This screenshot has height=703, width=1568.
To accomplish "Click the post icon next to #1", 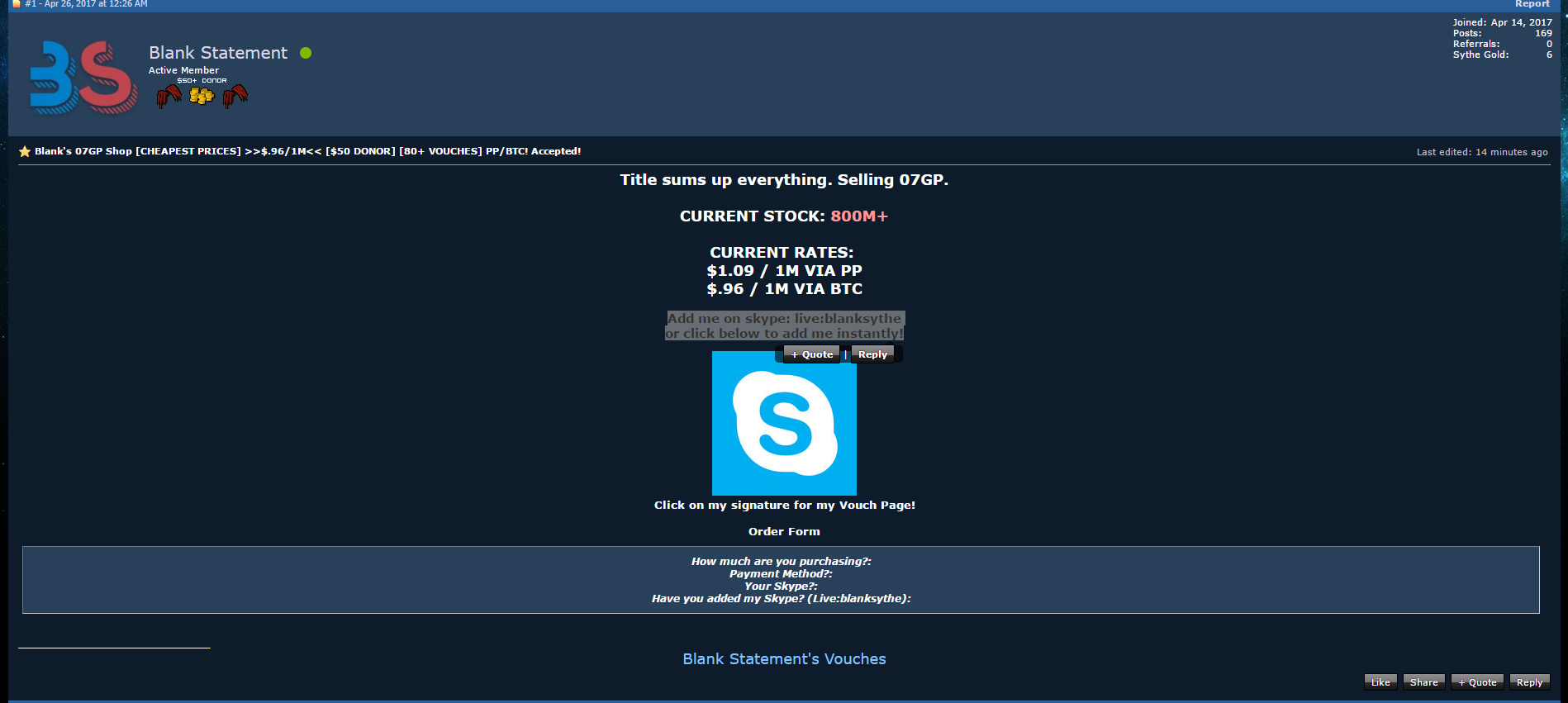I will (16, 4).
